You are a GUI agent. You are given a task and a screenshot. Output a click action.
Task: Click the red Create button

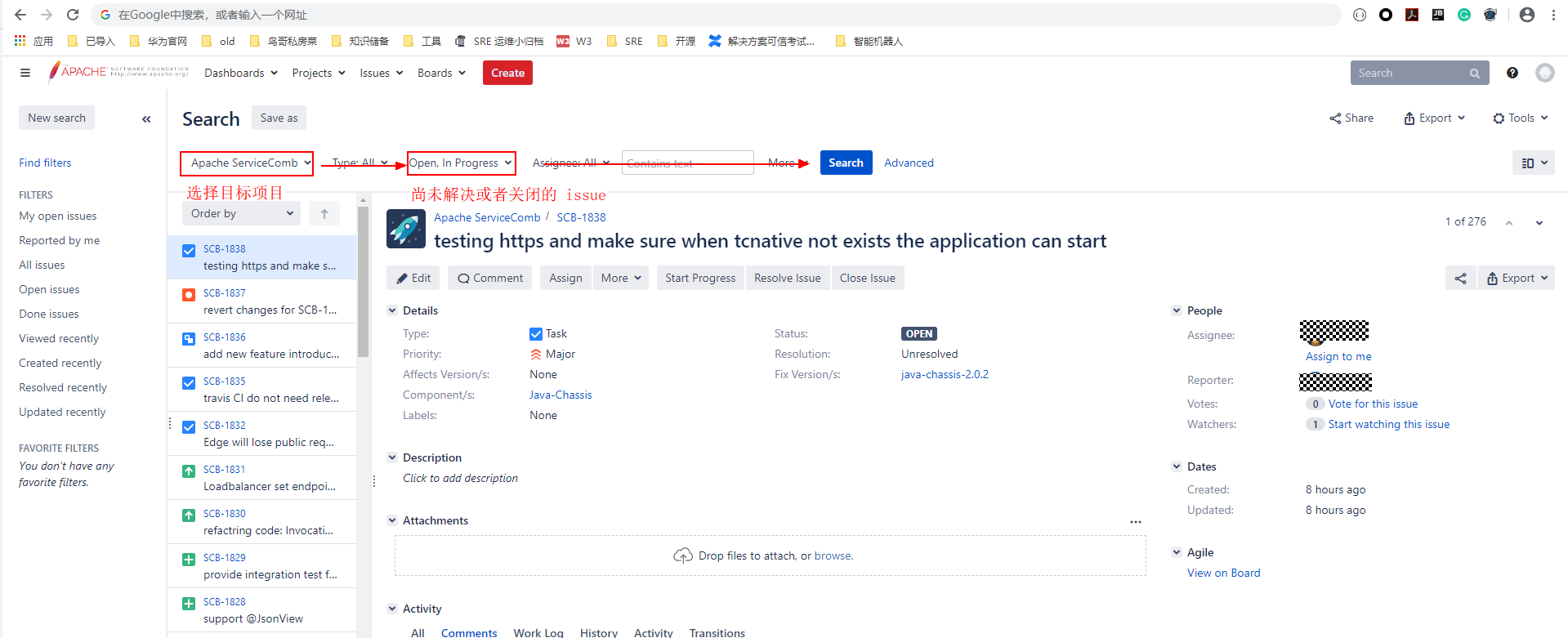pyautogui.click(x=507, y=73)
